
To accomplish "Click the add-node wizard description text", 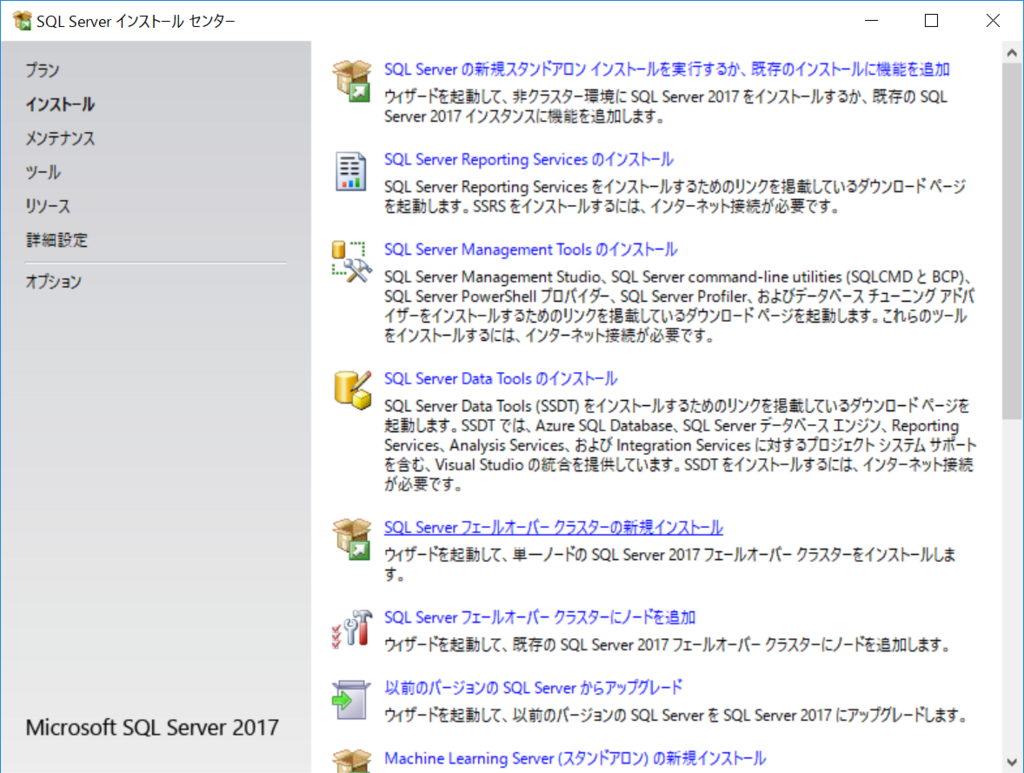I will pos(667,645).
